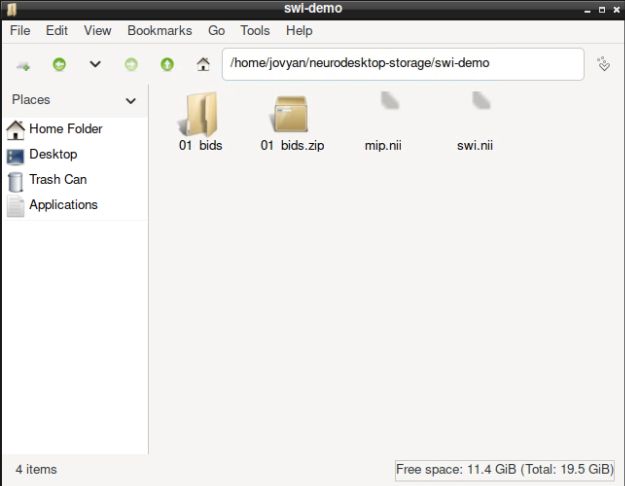Open the Places side pane dropdown
625x486 pixels.
point(131,100)
